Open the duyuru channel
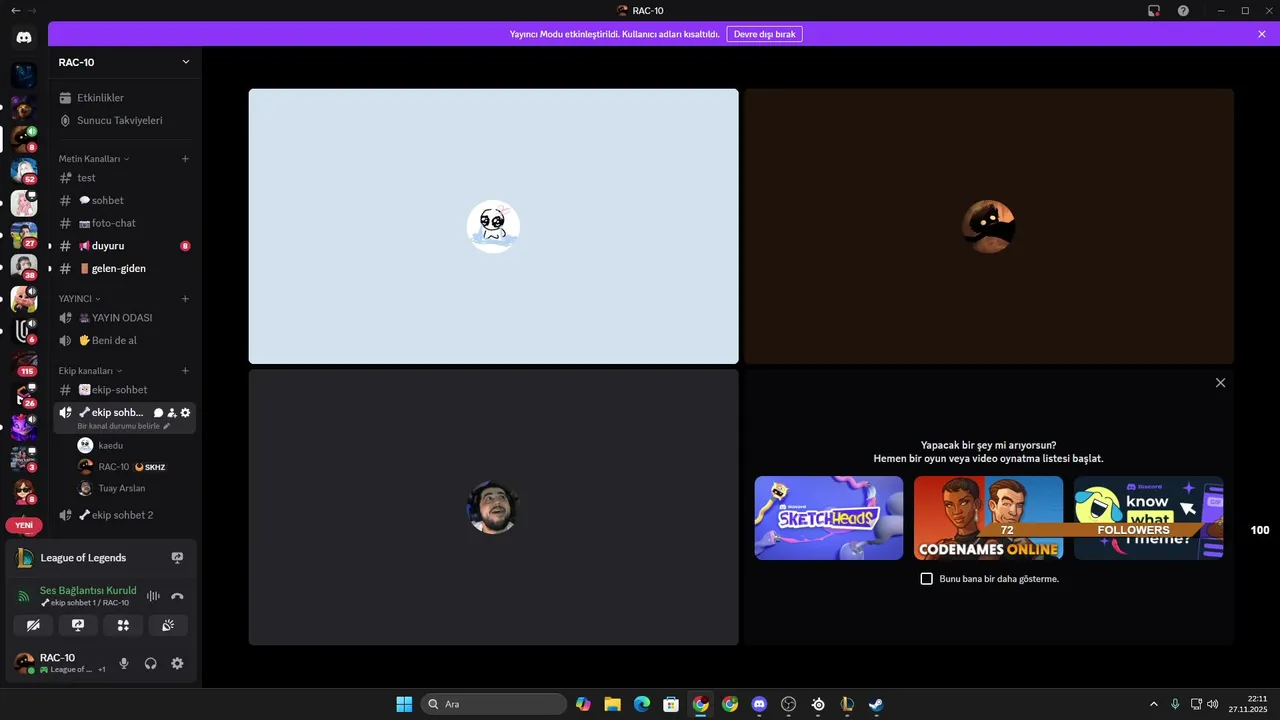The width and height of the screenshot is (1280, 720). [x=125, y=246]
